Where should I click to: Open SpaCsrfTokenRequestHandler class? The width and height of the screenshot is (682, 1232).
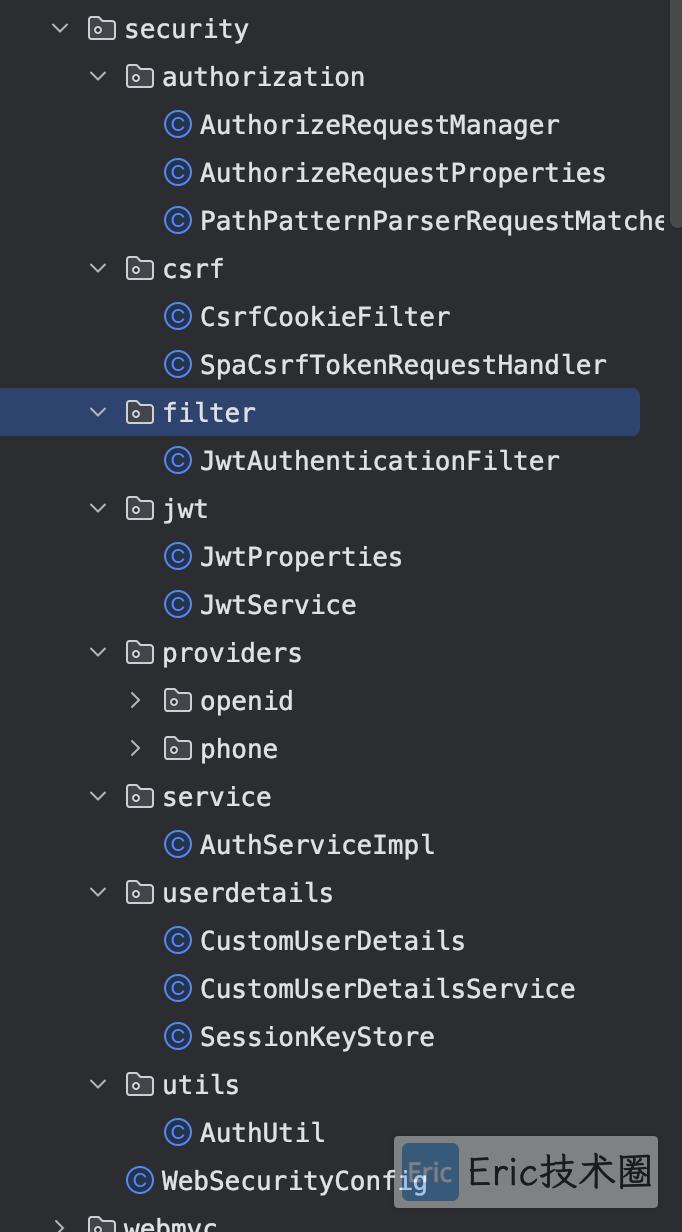tap(403, 365)
